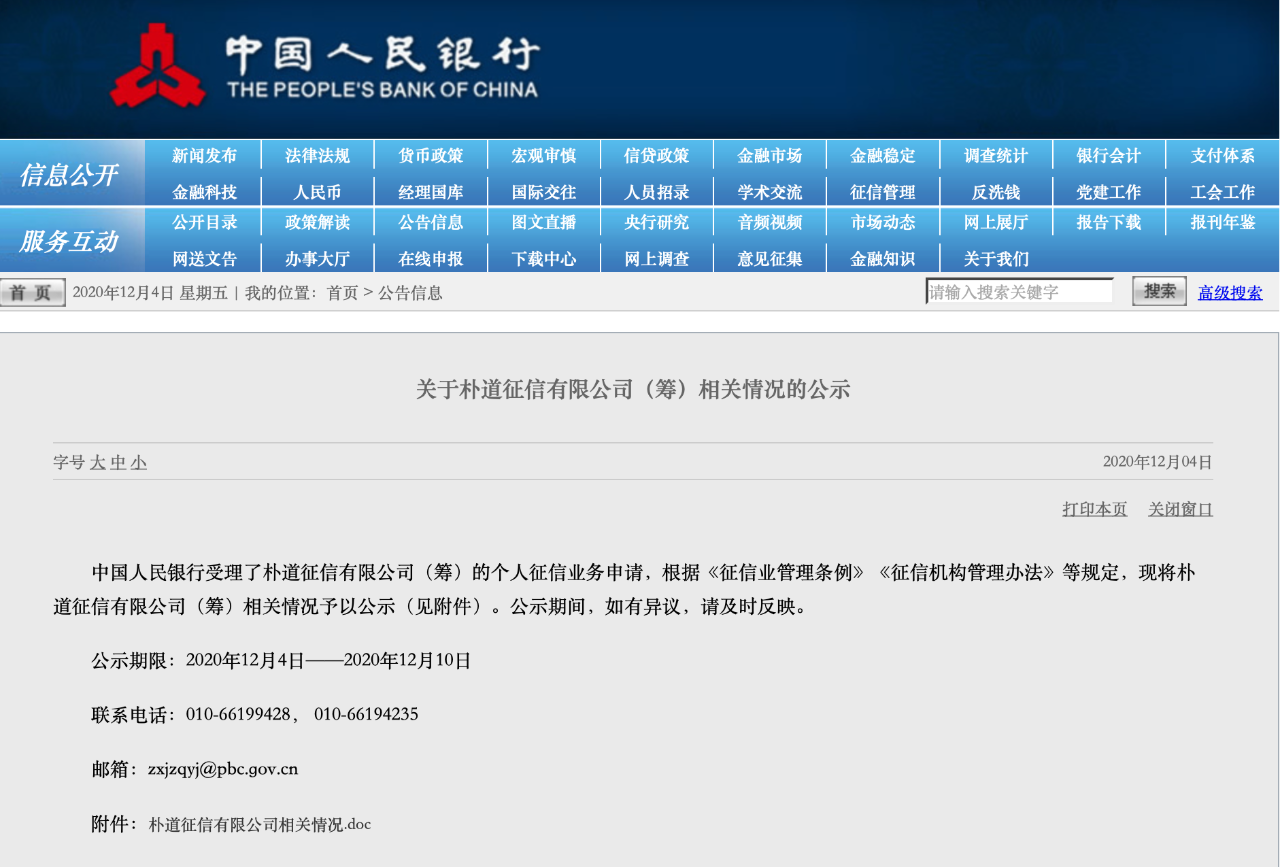Image resolution: width=1280 pixels, height=867 pixels.
Task: Click 关闭窗口 to close window
Action: [1180, 509]
